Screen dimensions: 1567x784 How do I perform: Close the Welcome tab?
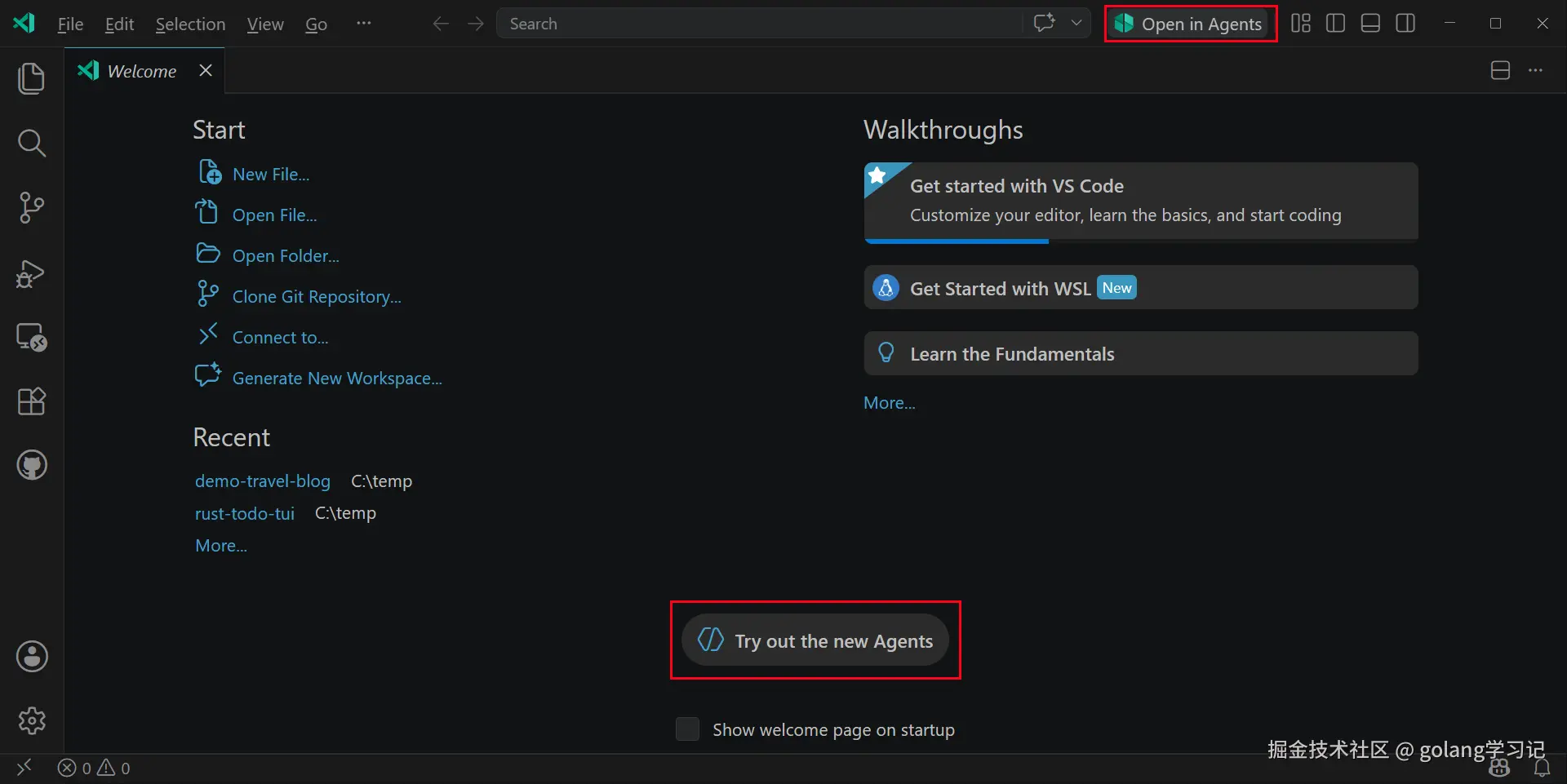click(x=206, y=71)
